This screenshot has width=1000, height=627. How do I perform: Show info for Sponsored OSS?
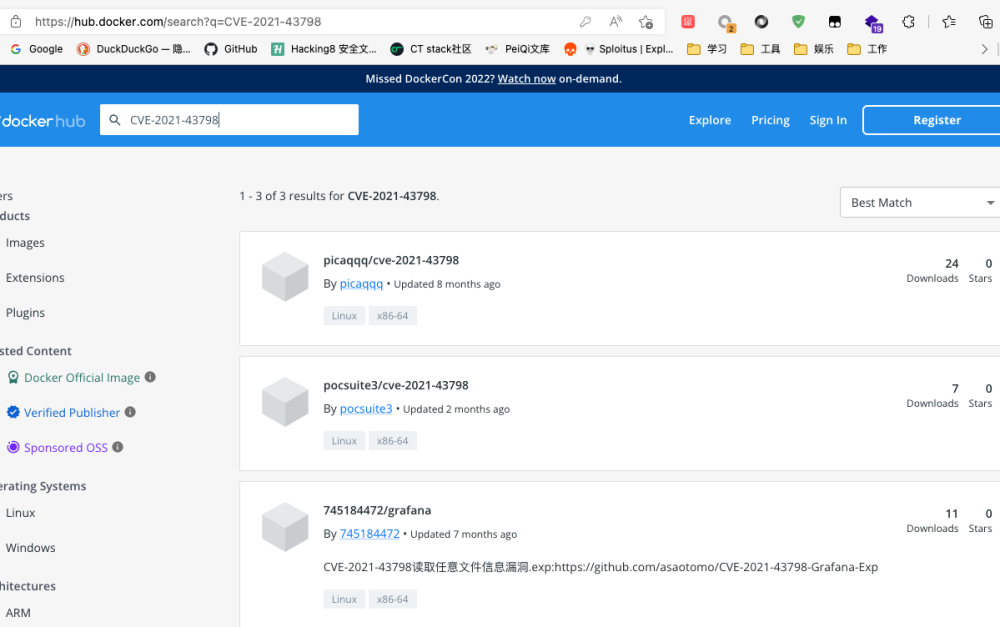pos(117,447)
